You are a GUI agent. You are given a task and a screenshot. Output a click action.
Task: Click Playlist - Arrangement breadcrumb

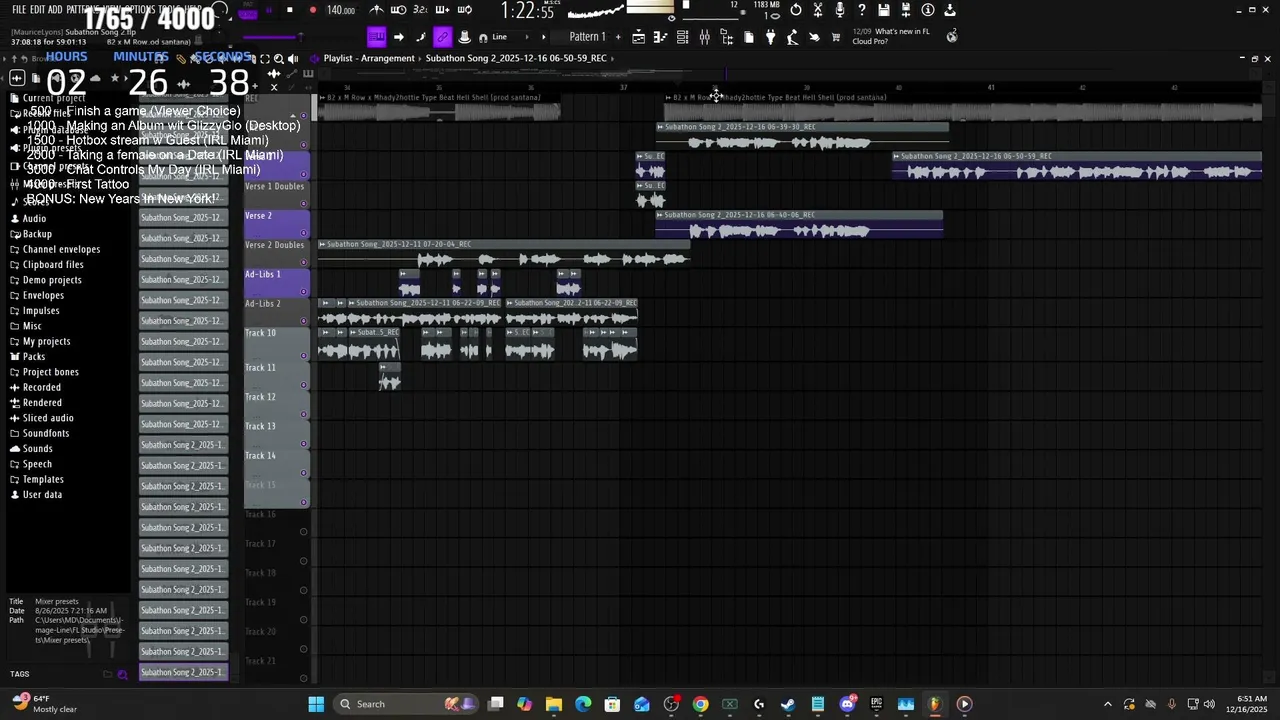[369, 58]
